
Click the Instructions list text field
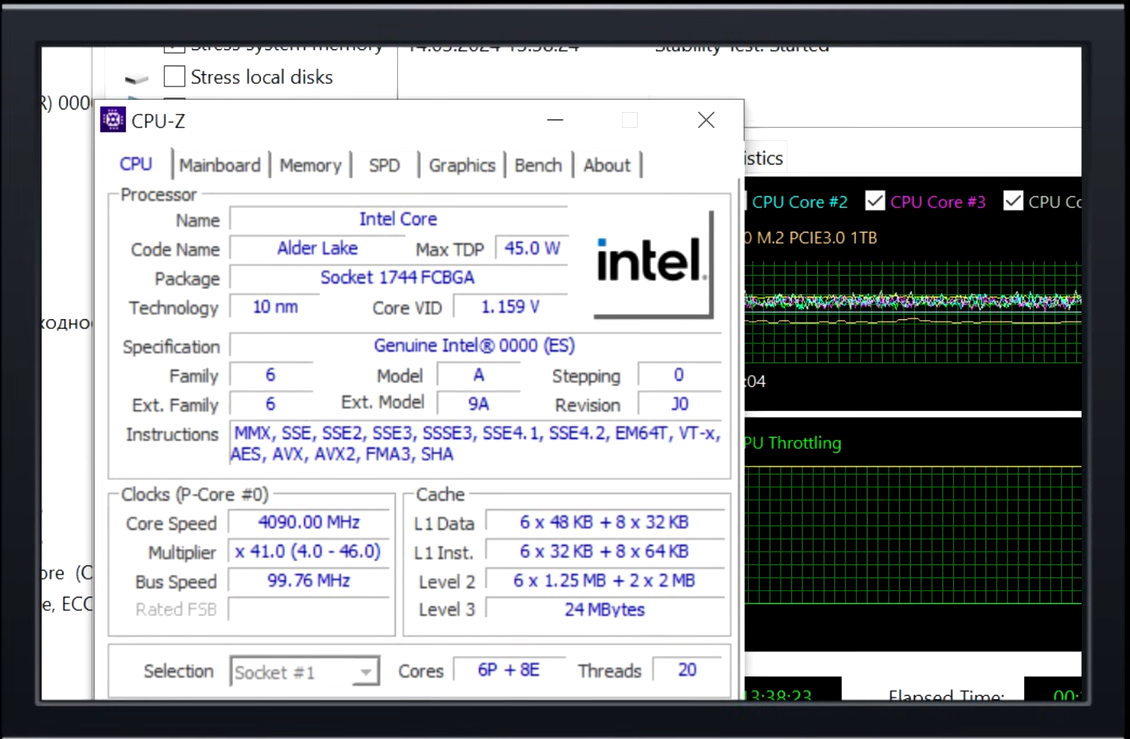[476, 443]
